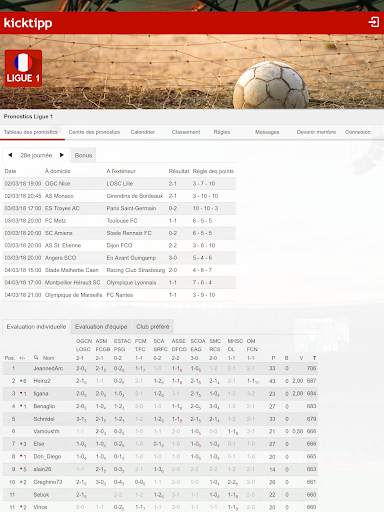The width and height of the screenshot is (384, 512).
Task: Click the P points column header
Action: click(273, 358)
